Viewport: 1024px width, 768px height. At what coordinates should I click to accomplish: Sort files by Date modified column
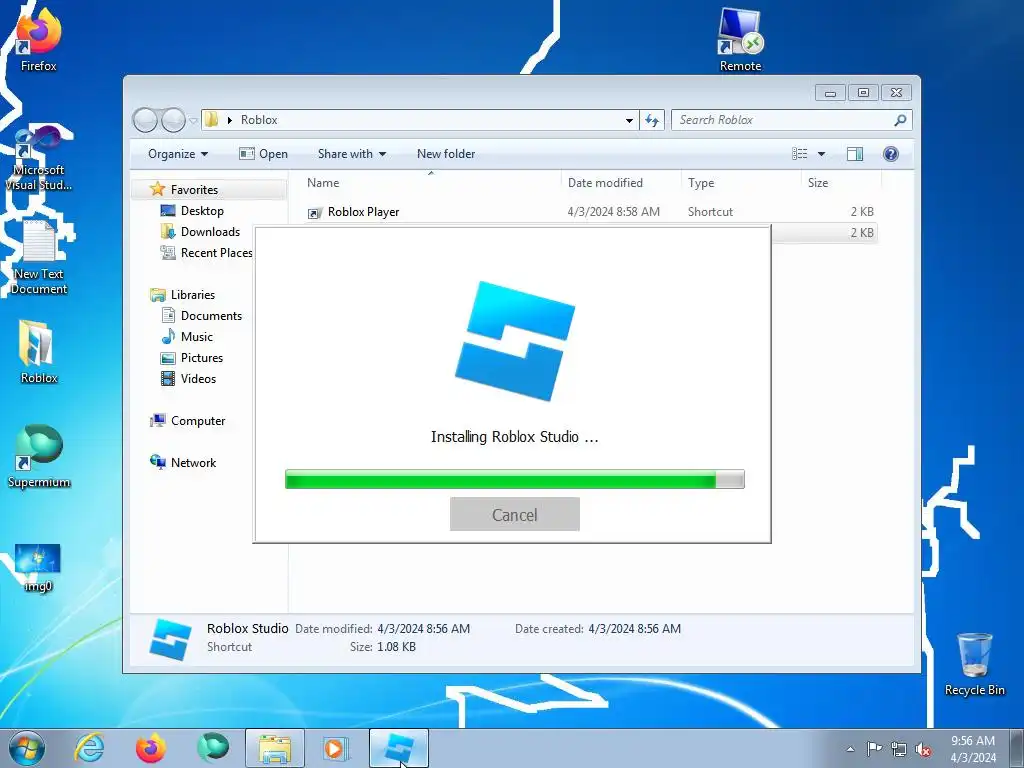[620, 183]
